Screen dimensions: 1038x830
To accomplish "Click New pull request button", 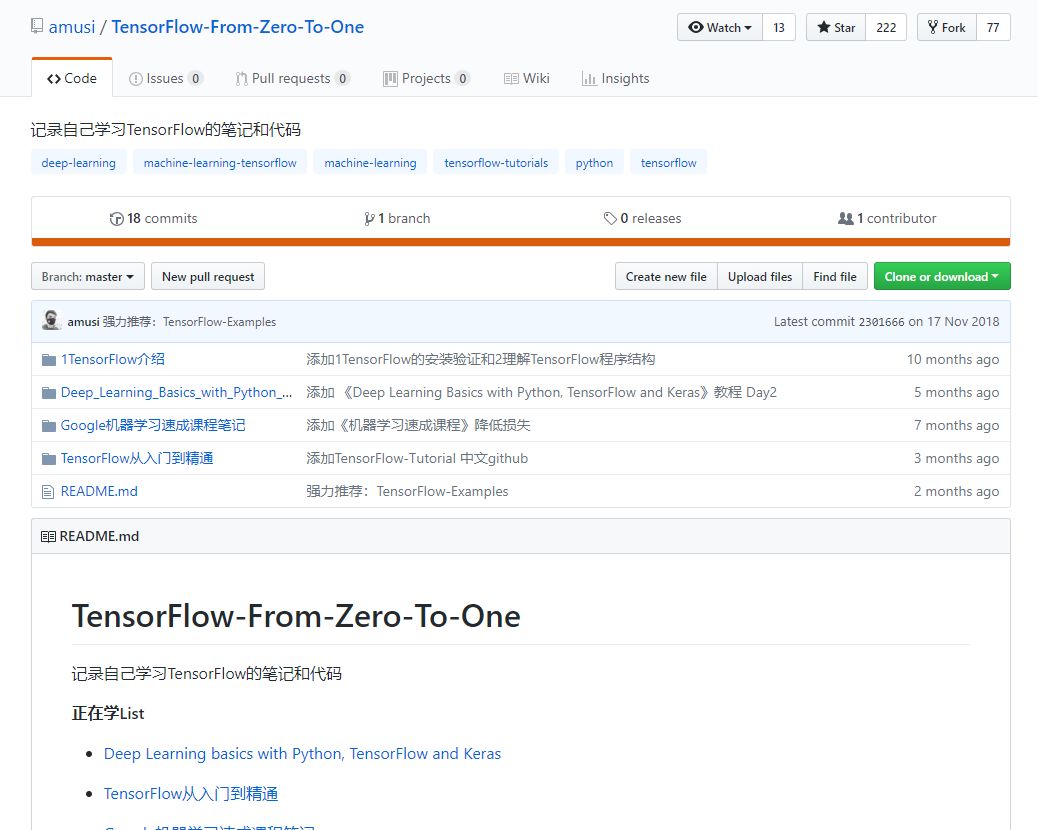I will click(x=208, y=277).
